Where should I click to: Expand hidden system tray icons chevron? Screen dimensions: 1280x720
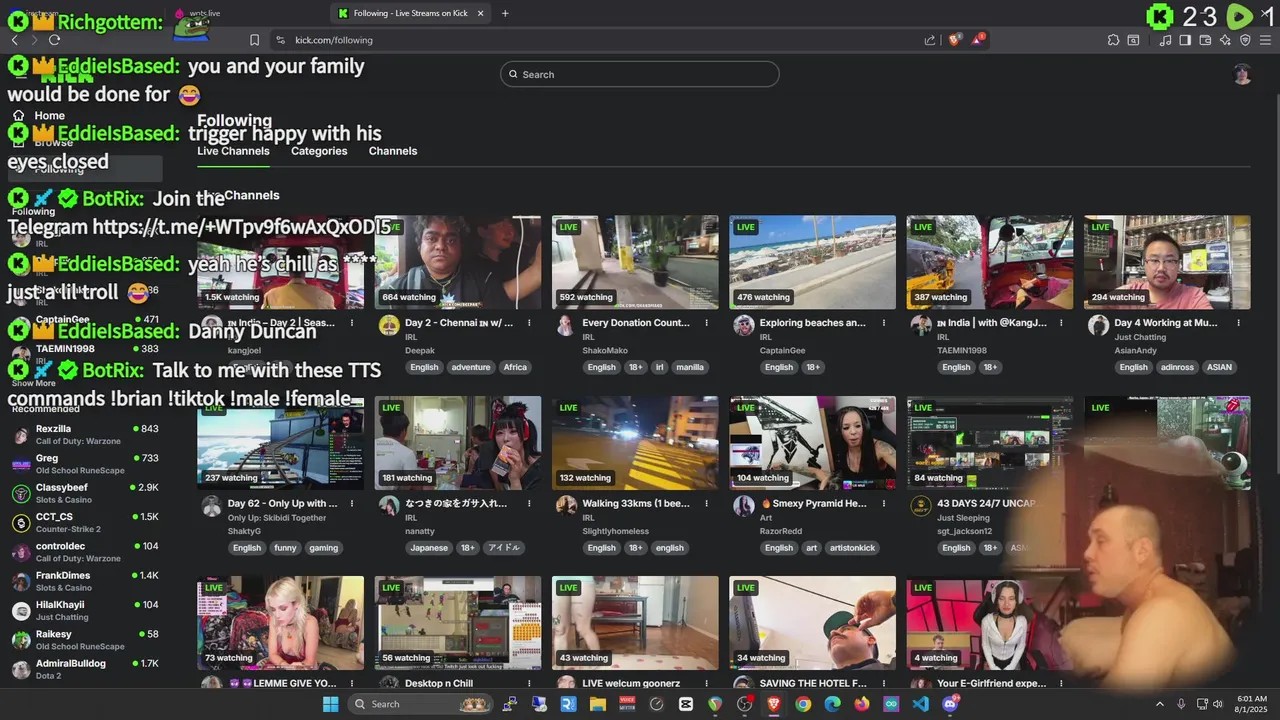pos(1160,704)
